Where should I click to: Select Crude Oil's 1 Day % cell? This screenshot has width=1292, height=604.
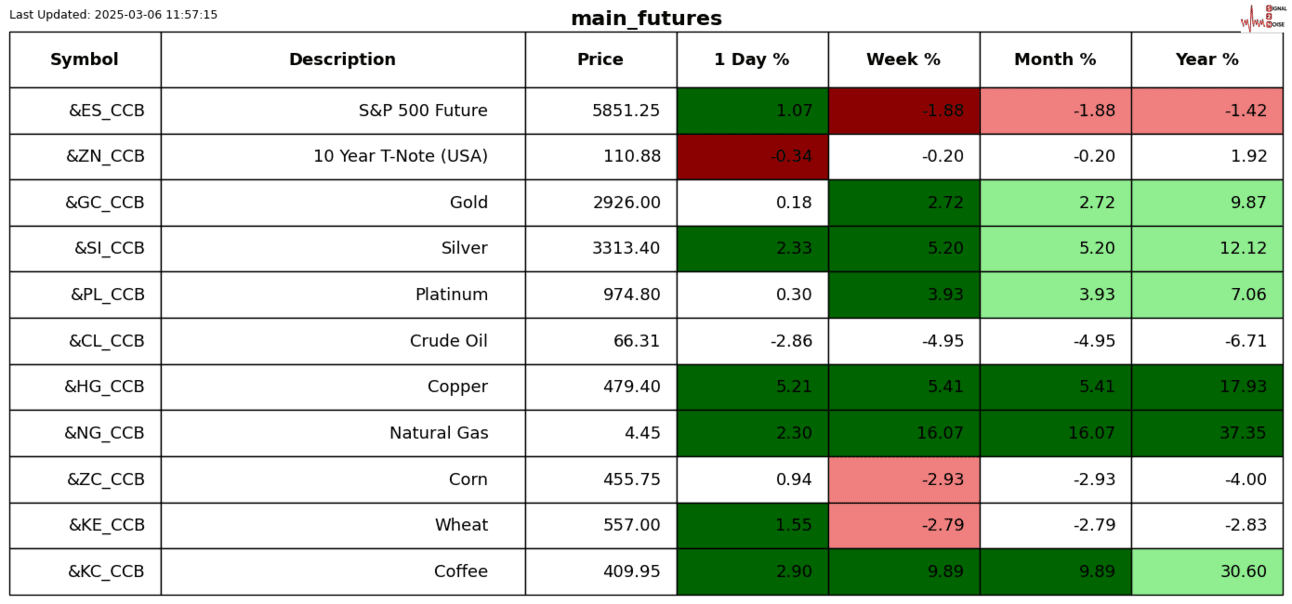click(x=752, y=341)
